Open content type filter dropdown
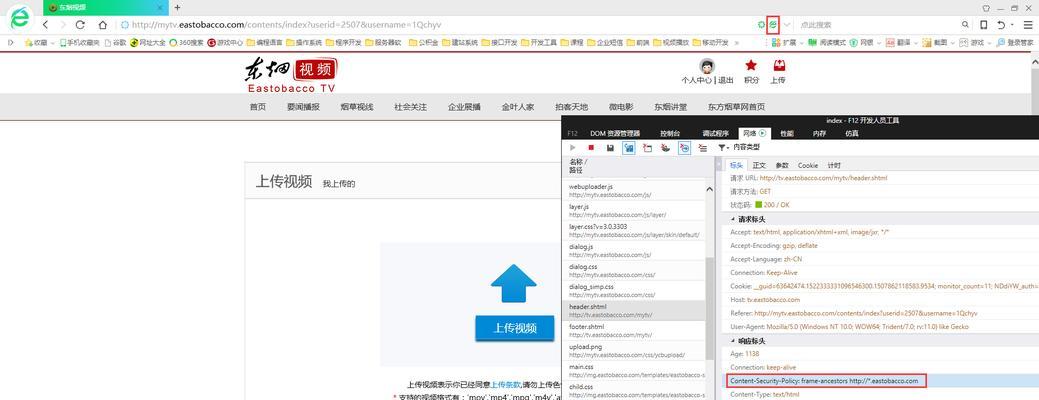This screenshot has height=400, width=1039. [x=739, y=148]
